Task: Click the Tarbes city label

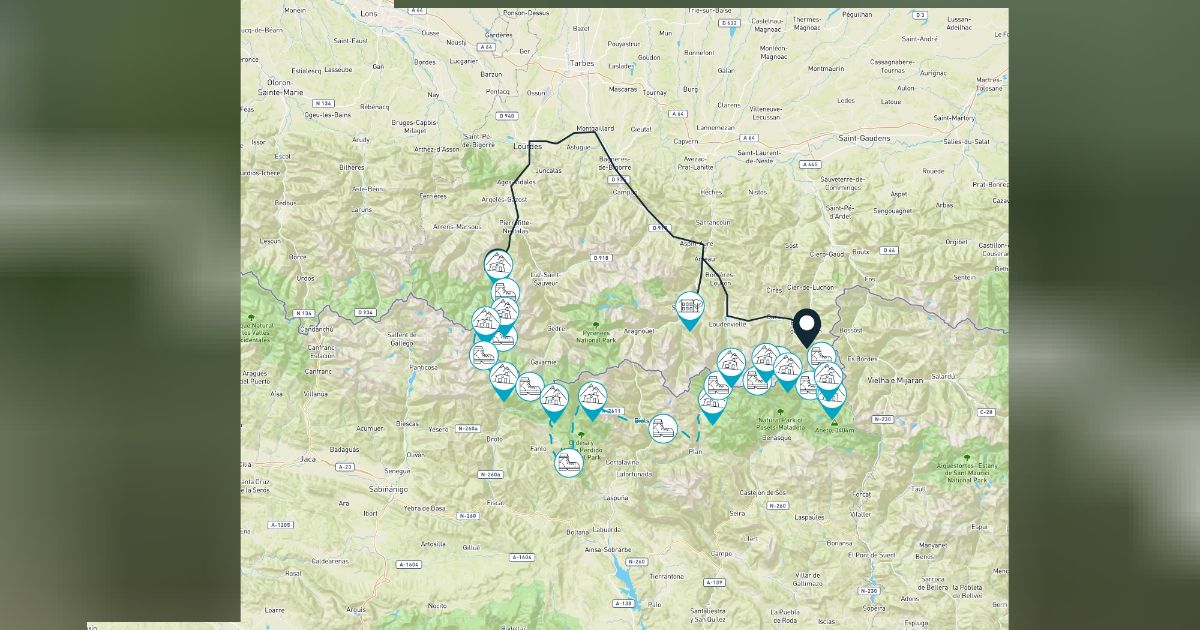Action: pyautogui.click(x=581, y=63)
